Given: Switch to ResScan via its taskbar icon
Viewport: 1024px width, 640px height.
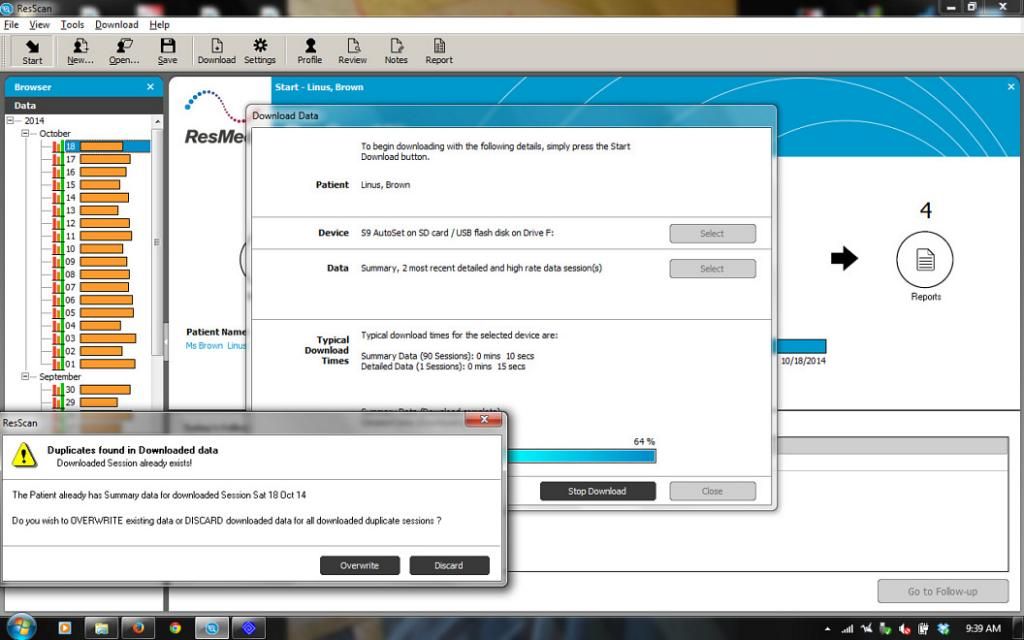Looking at the screenshot, I should tap(212, 628).
